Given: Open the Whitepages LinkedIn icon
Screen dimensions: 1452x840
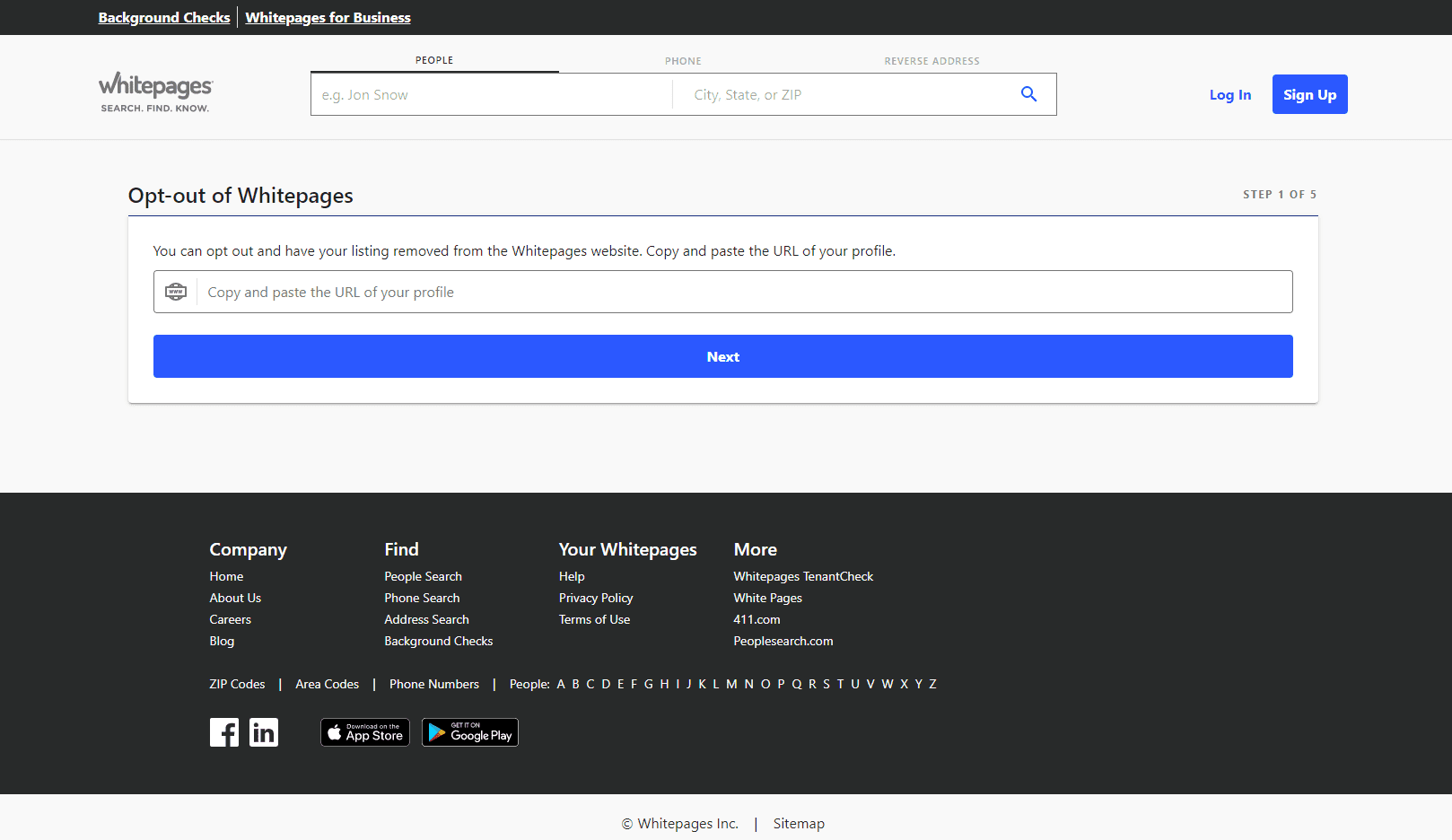Looking at the screenshot, I should [264, 732].
